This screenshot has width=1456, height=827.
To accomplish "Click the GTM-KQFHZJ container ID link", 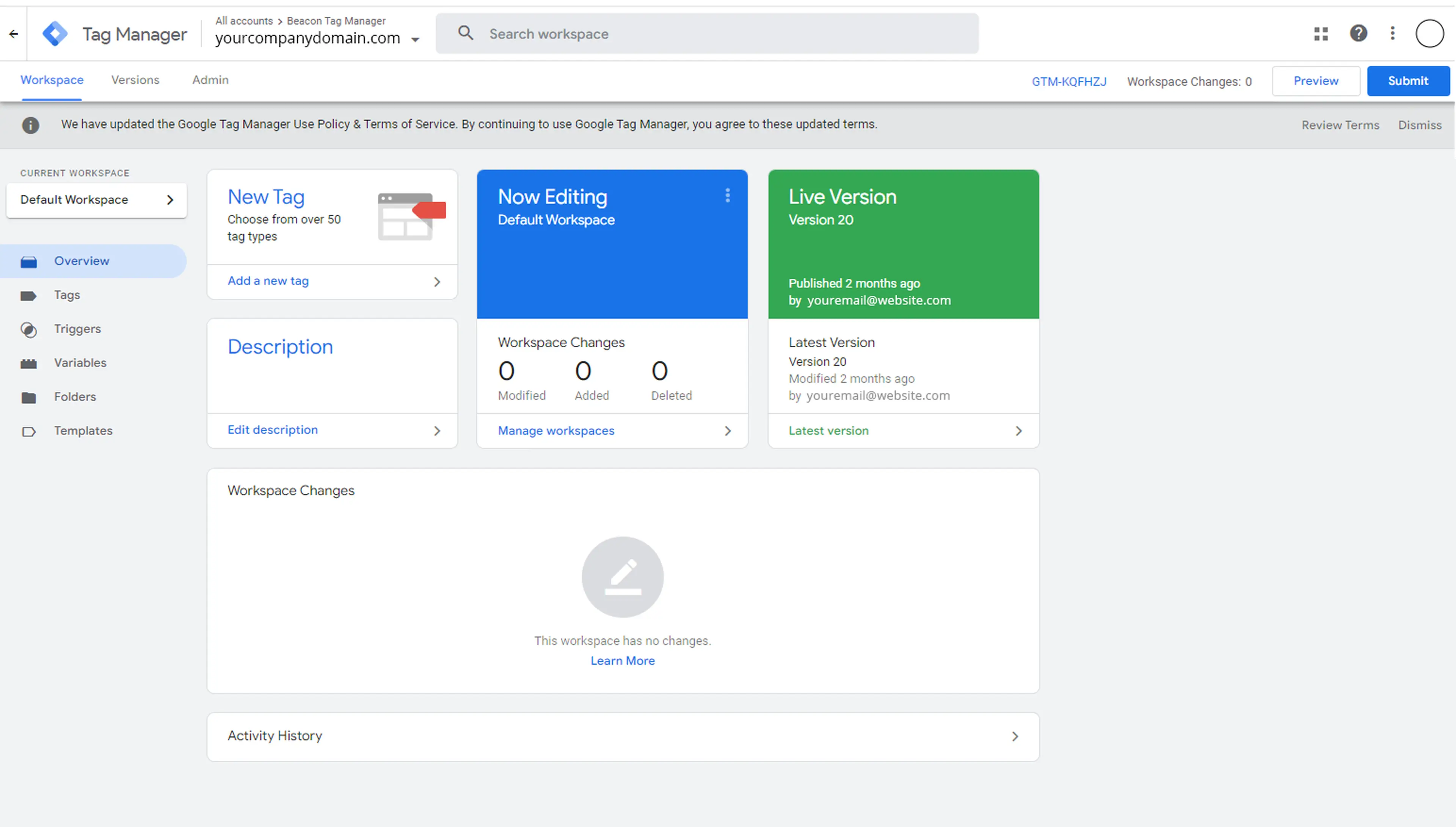I will point(1069,82).
